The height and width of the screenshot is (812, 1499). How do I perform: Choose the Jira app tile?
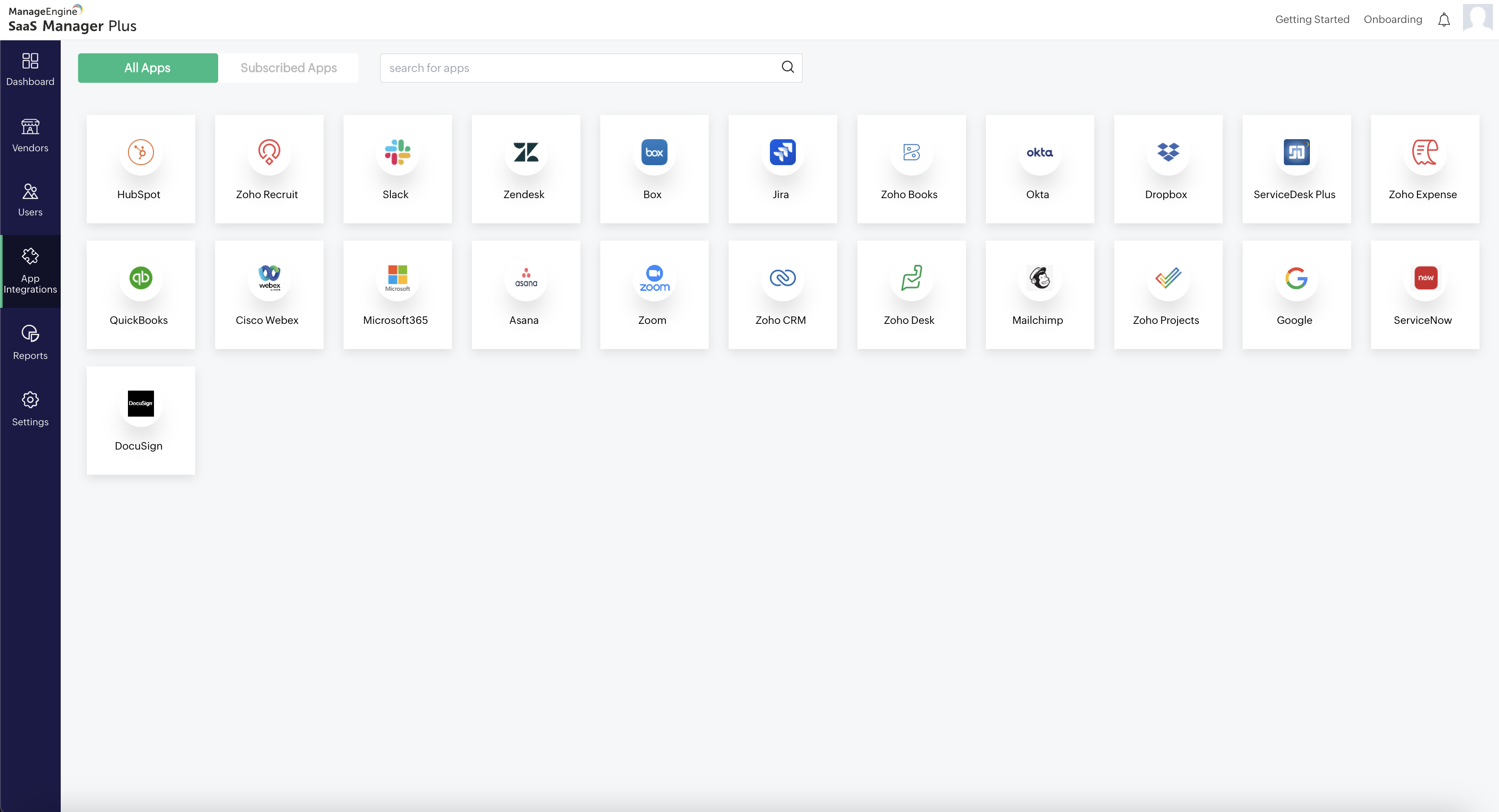[x=782, y=168]
